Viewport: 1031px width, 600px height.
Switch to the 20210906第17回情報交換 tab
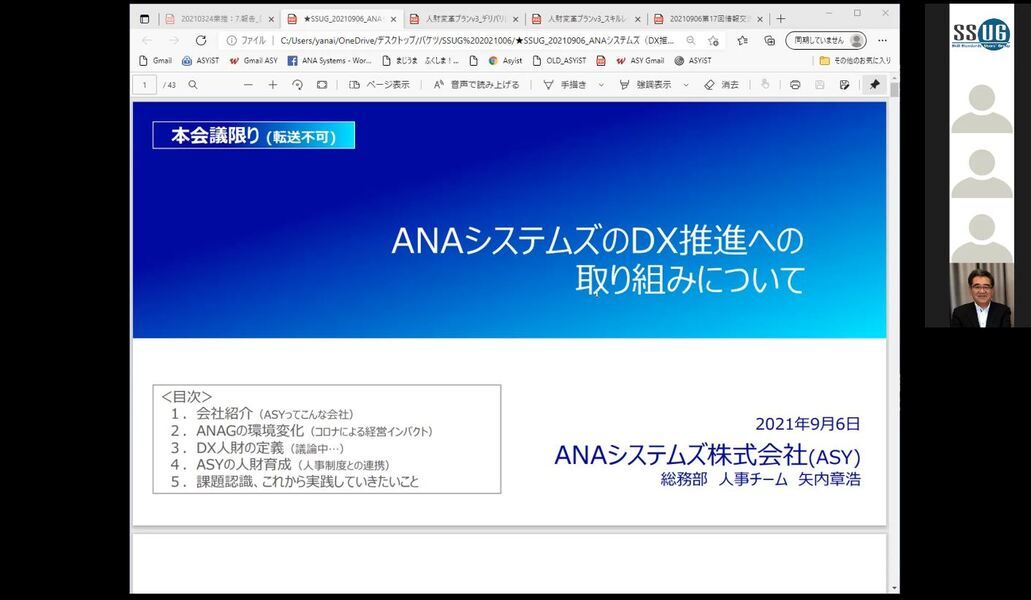point(708,19)
